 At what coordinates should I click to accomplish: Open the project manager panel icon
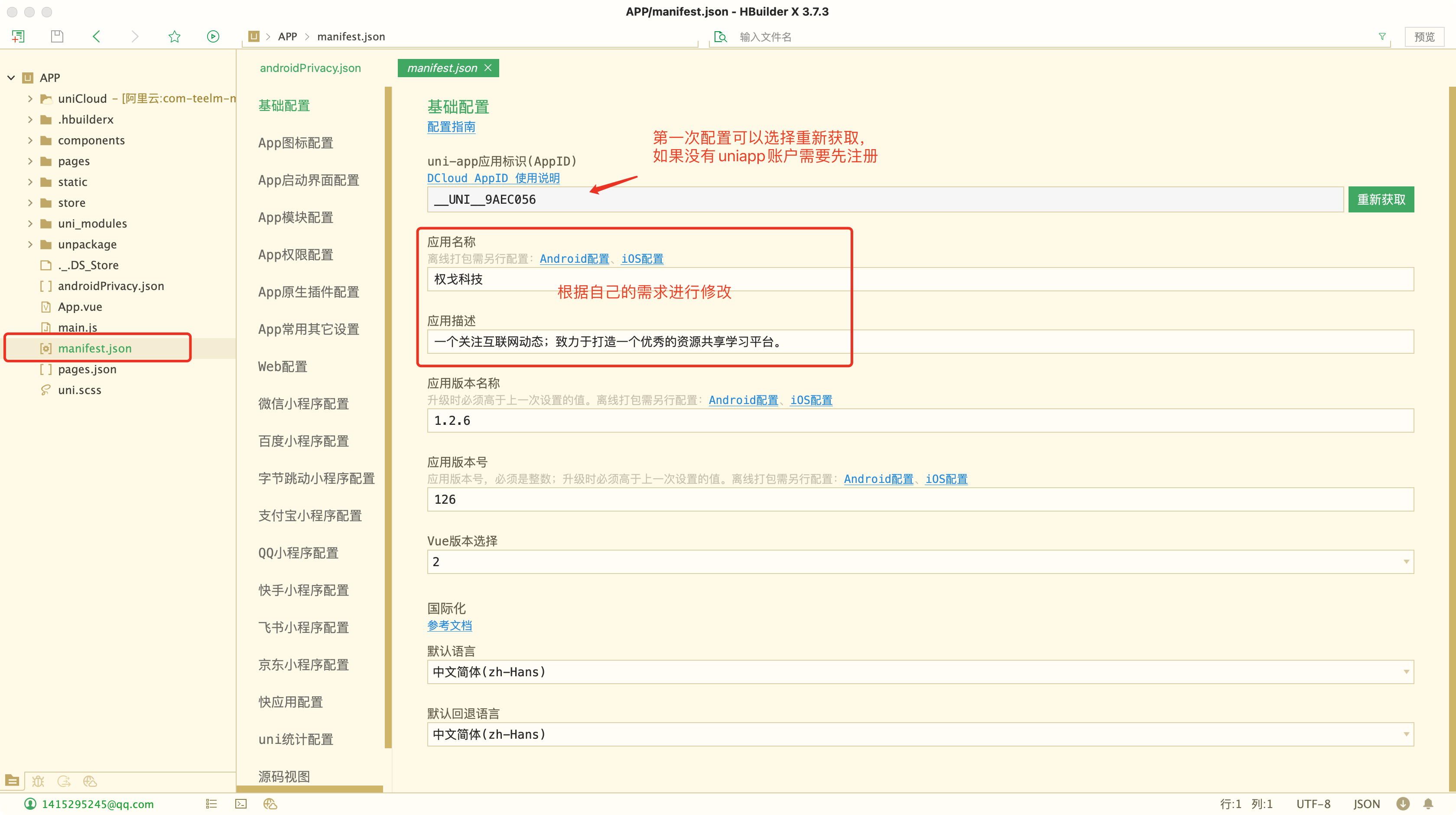pos(12,781)
